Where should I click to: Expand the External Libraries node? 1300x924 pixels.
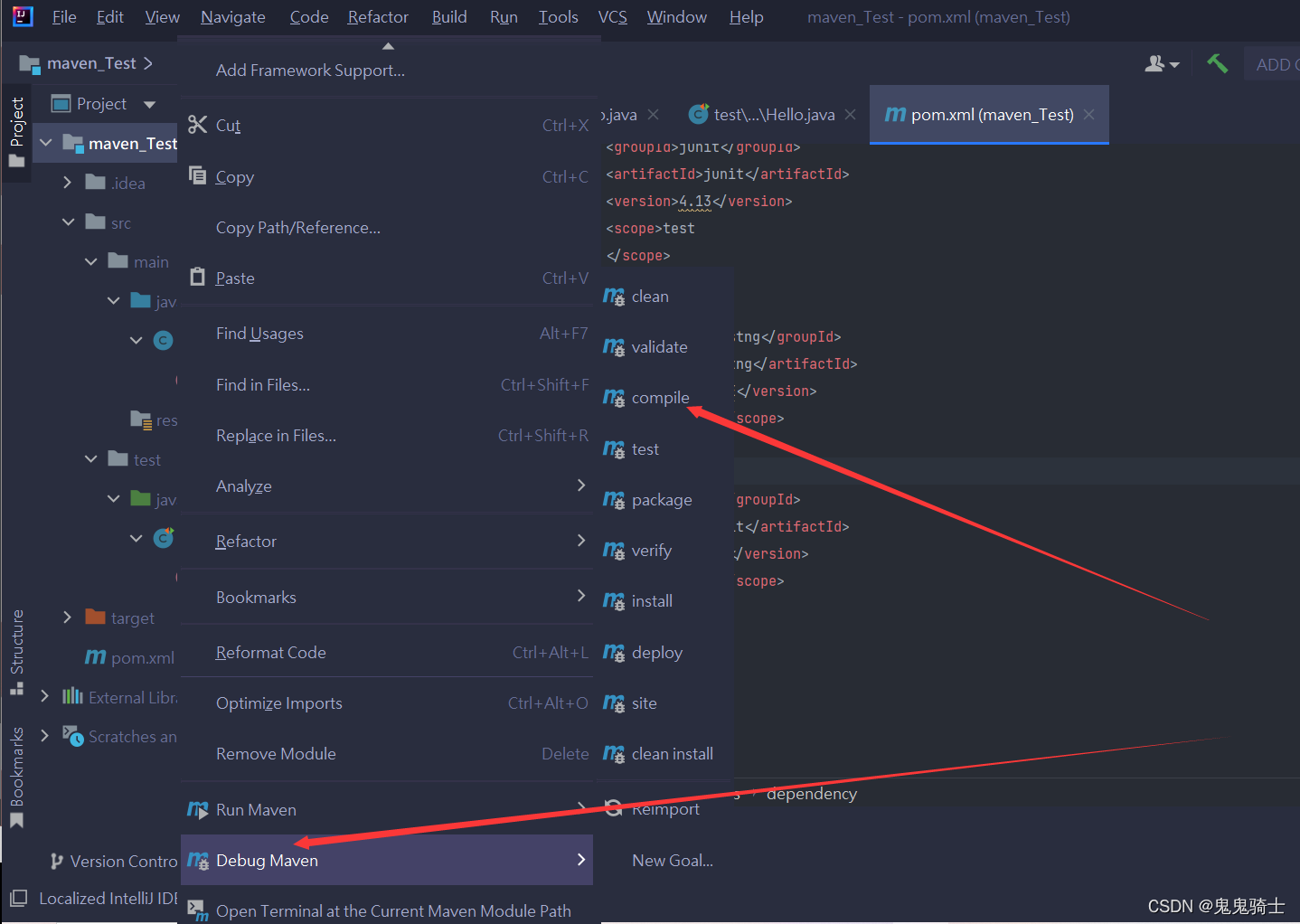pyautogui.click(x=45, y=696)
